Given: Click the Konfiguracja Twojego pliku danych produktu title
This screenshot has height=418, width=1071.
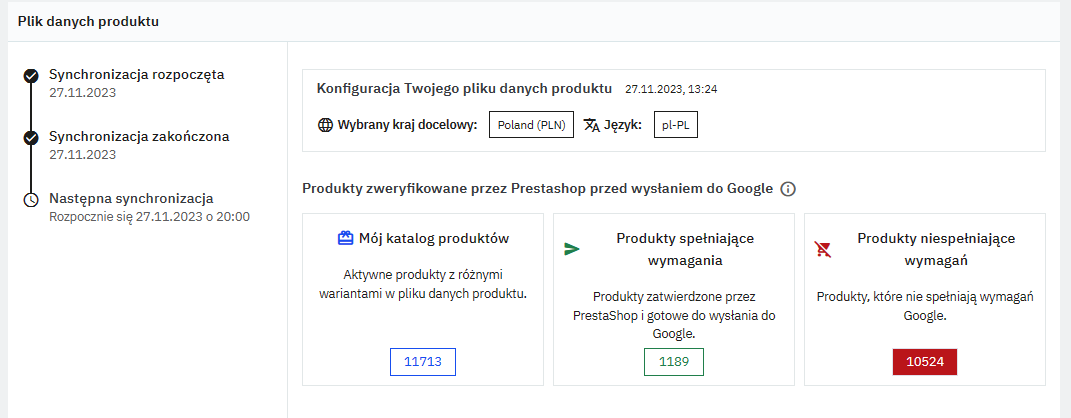Looking at the screenshot, I should tap(465, 88).
